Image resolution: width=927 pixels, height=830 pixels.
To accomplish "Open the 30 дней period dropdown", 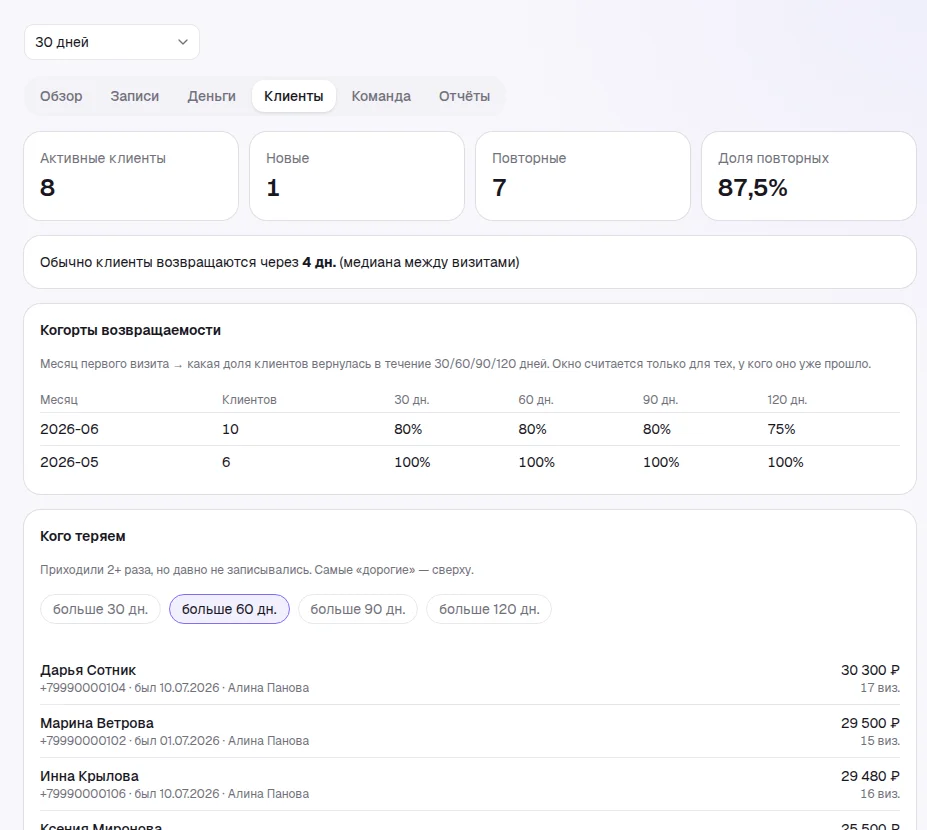I will [x=112, y=42].
